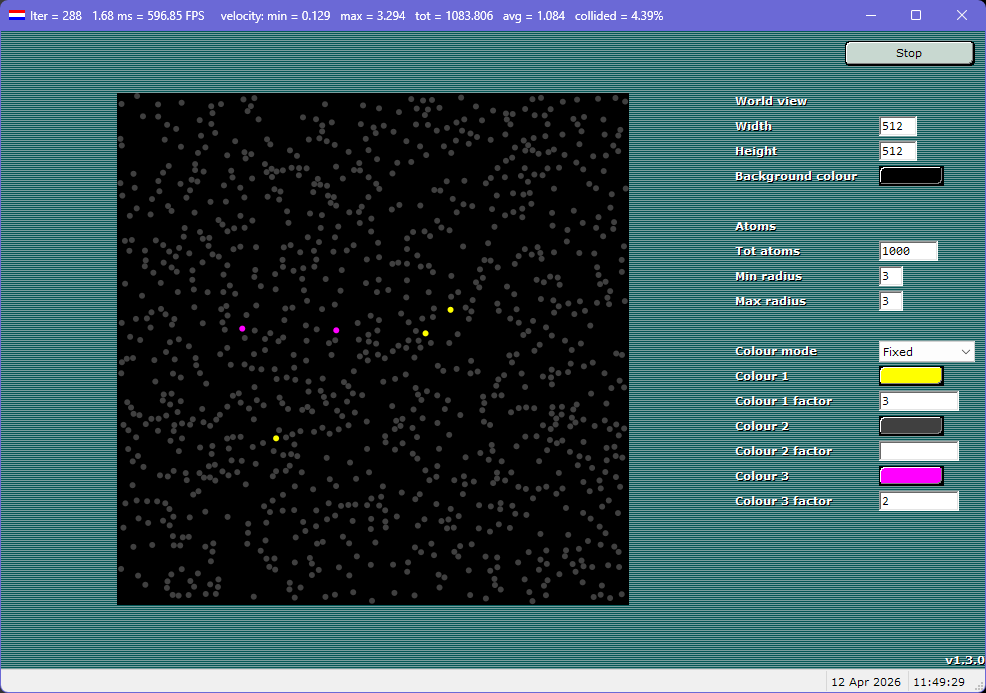Edit the Colour 1 factor value
Screen dimensions: 986x693
(918, 400)
